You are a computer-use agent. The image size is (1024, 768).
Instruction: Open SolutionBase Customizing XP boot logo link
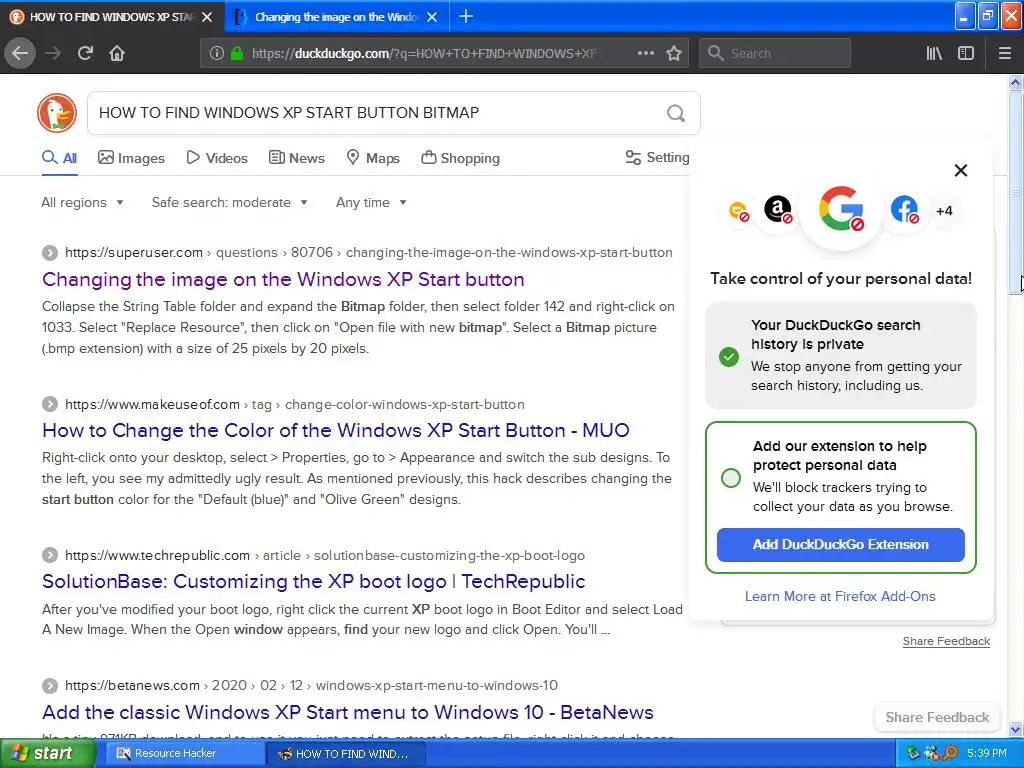click(313, 582)
